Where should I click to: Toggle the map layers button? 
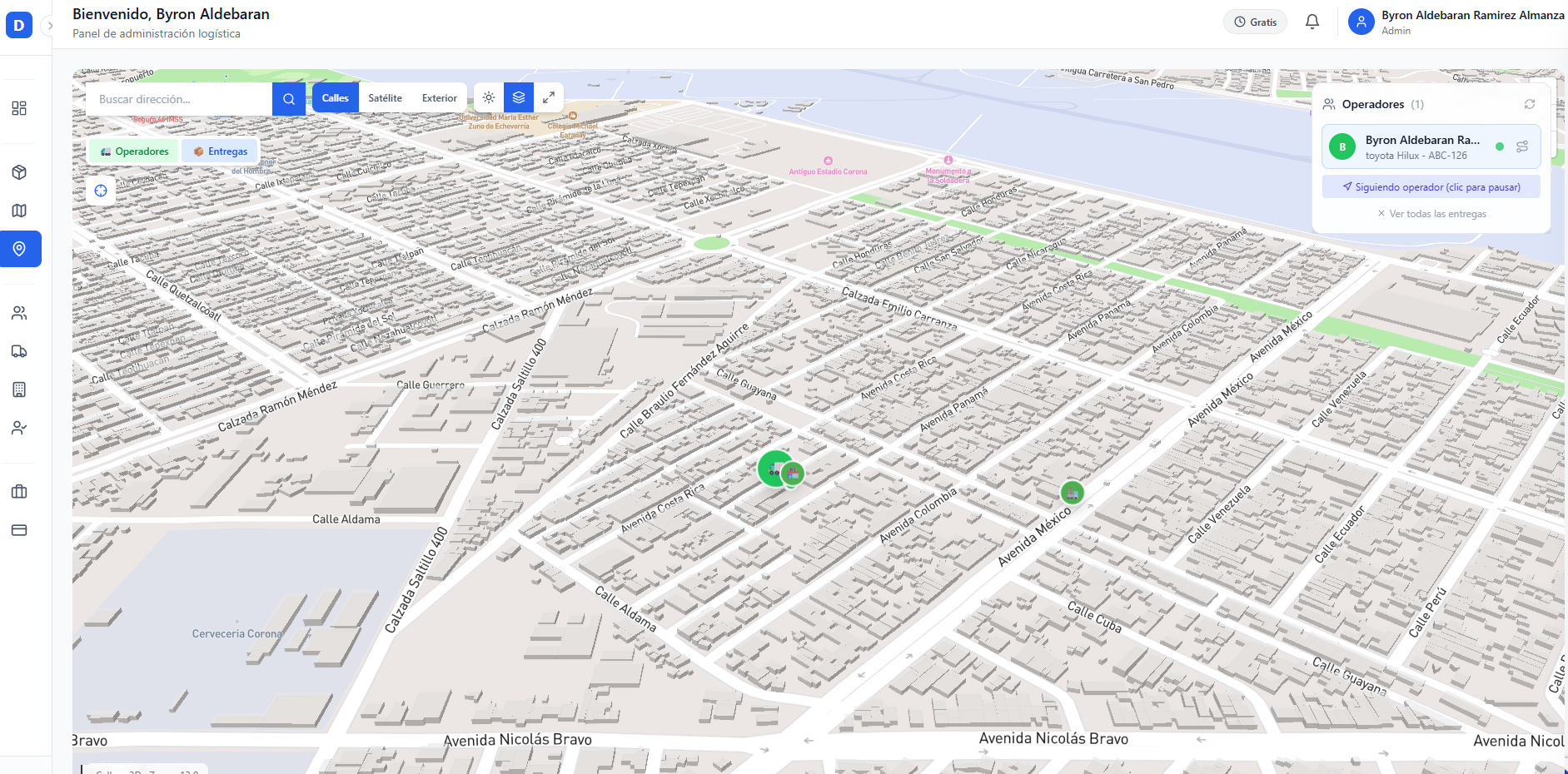pos(519,97)
